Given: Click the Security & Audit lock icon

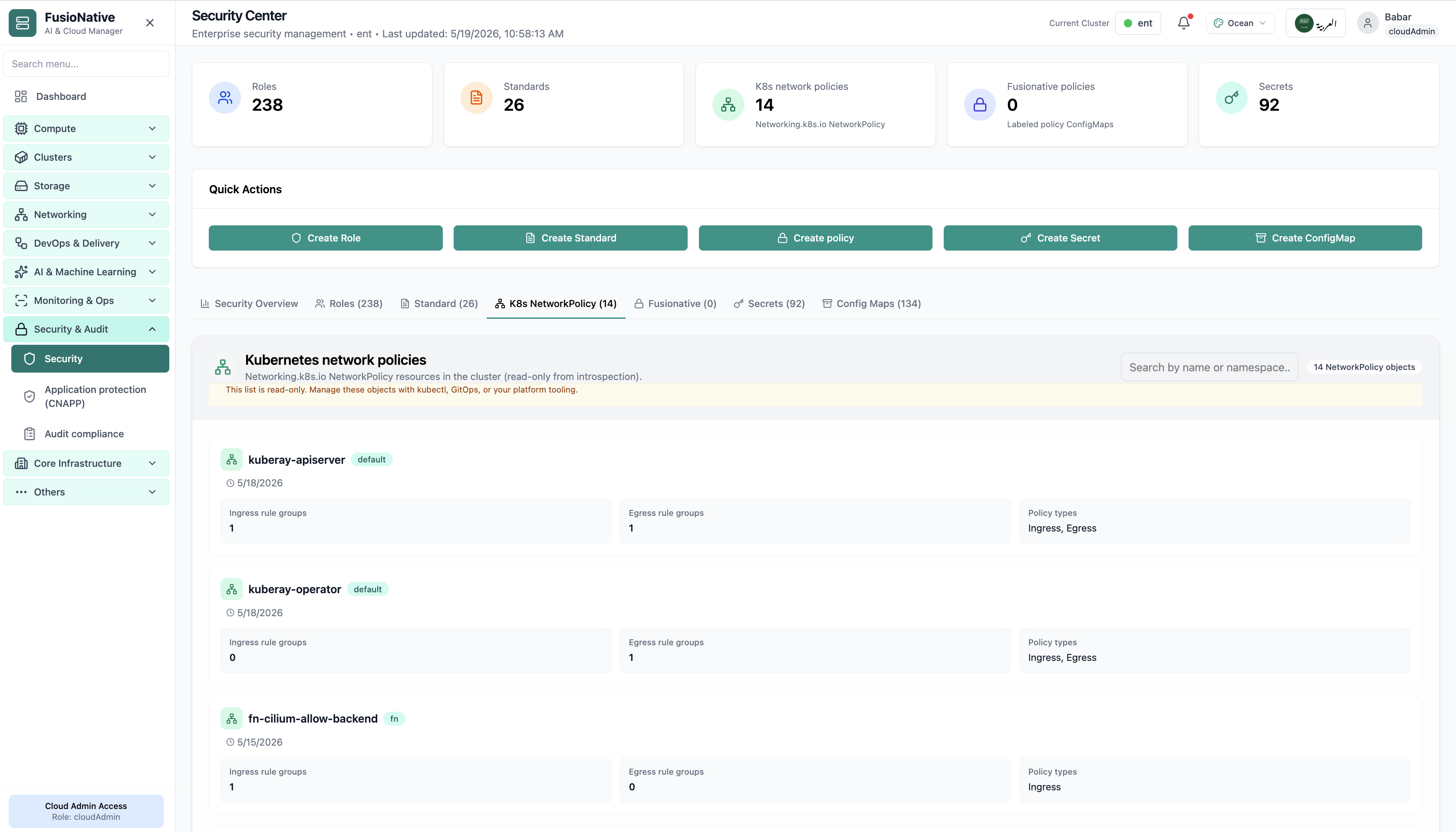Looking at the screenshot, I should click(x=21, y=329).
